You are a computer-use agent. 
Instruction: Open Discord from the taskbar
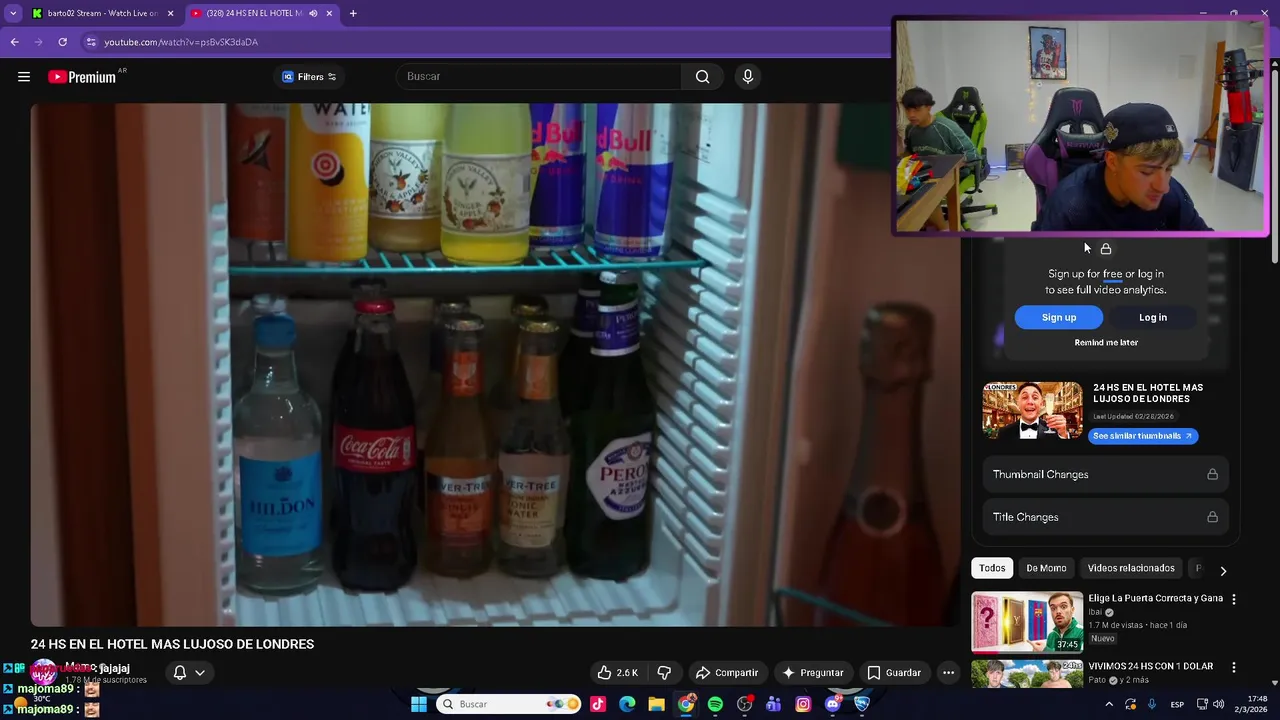point(832,704)
